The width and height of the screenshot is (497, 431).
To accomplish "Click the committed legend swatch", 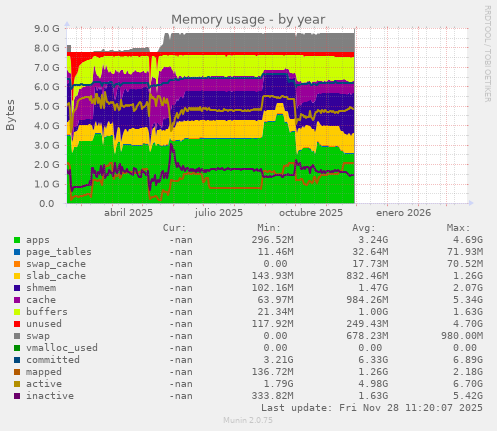I will [x=17, y=360].
